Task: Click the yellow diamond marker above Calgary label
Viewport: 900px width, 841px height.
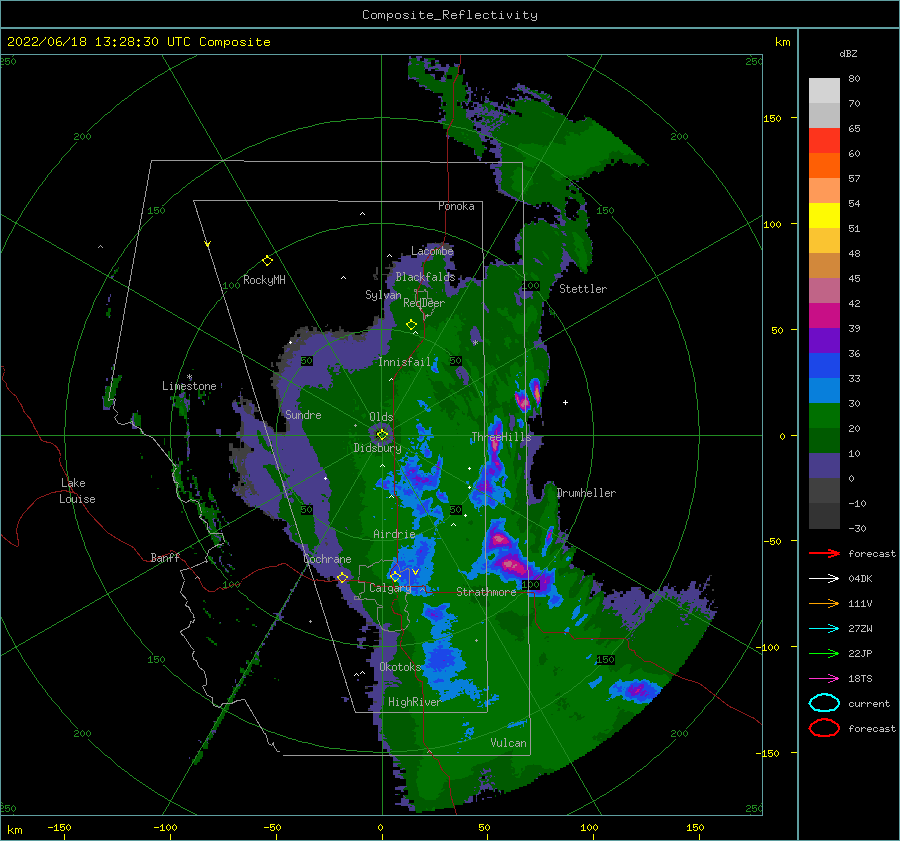Action: 395,576
